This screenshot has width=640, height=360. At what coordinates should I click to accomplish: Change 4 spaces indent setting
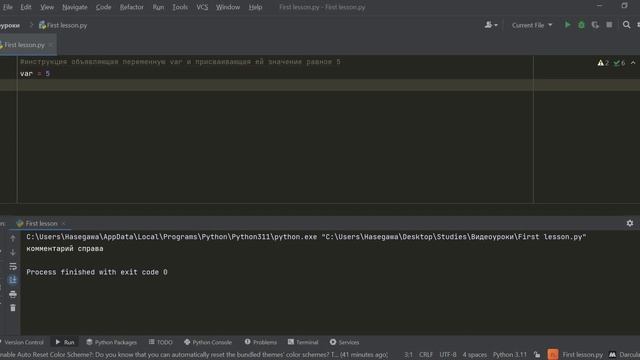pos(475,355)
